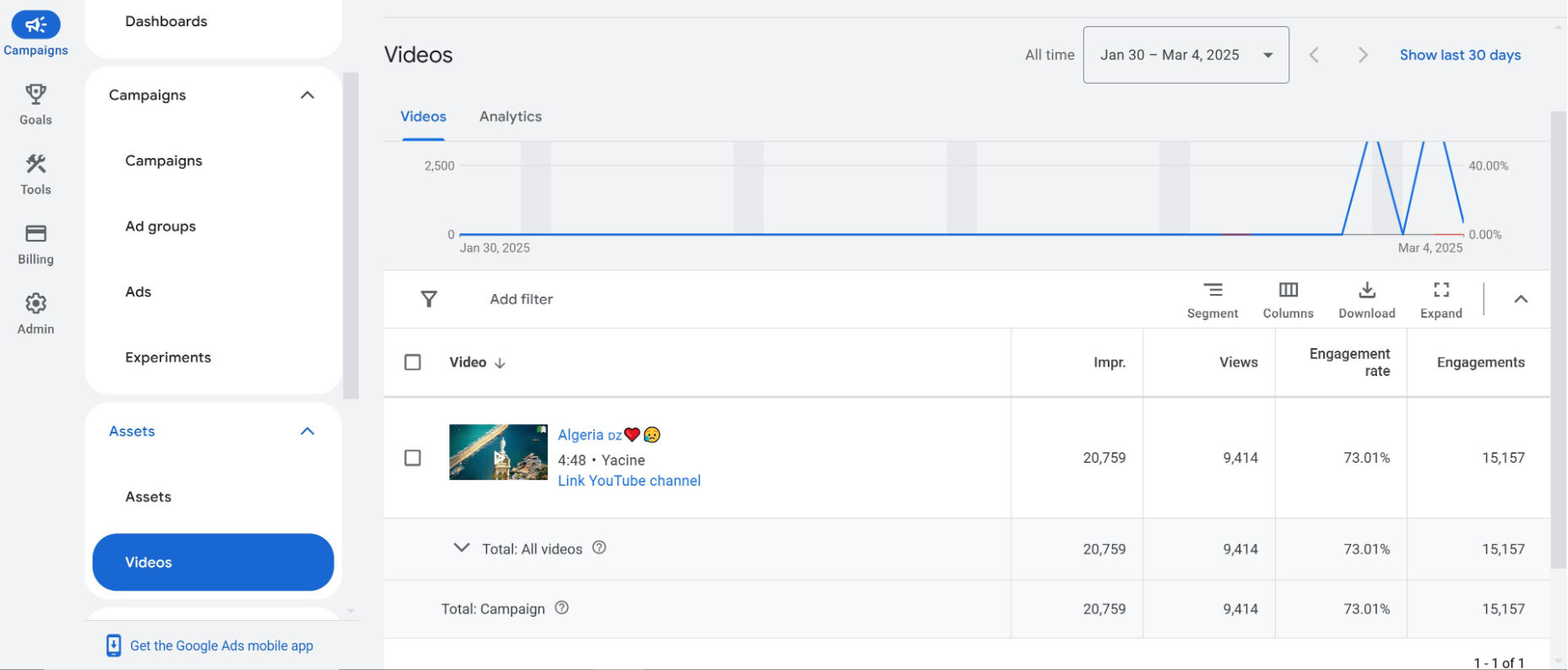The width and height of the screenshot is (1568, 670).
Task: Click the filter funnel icon
Action: 429,299
